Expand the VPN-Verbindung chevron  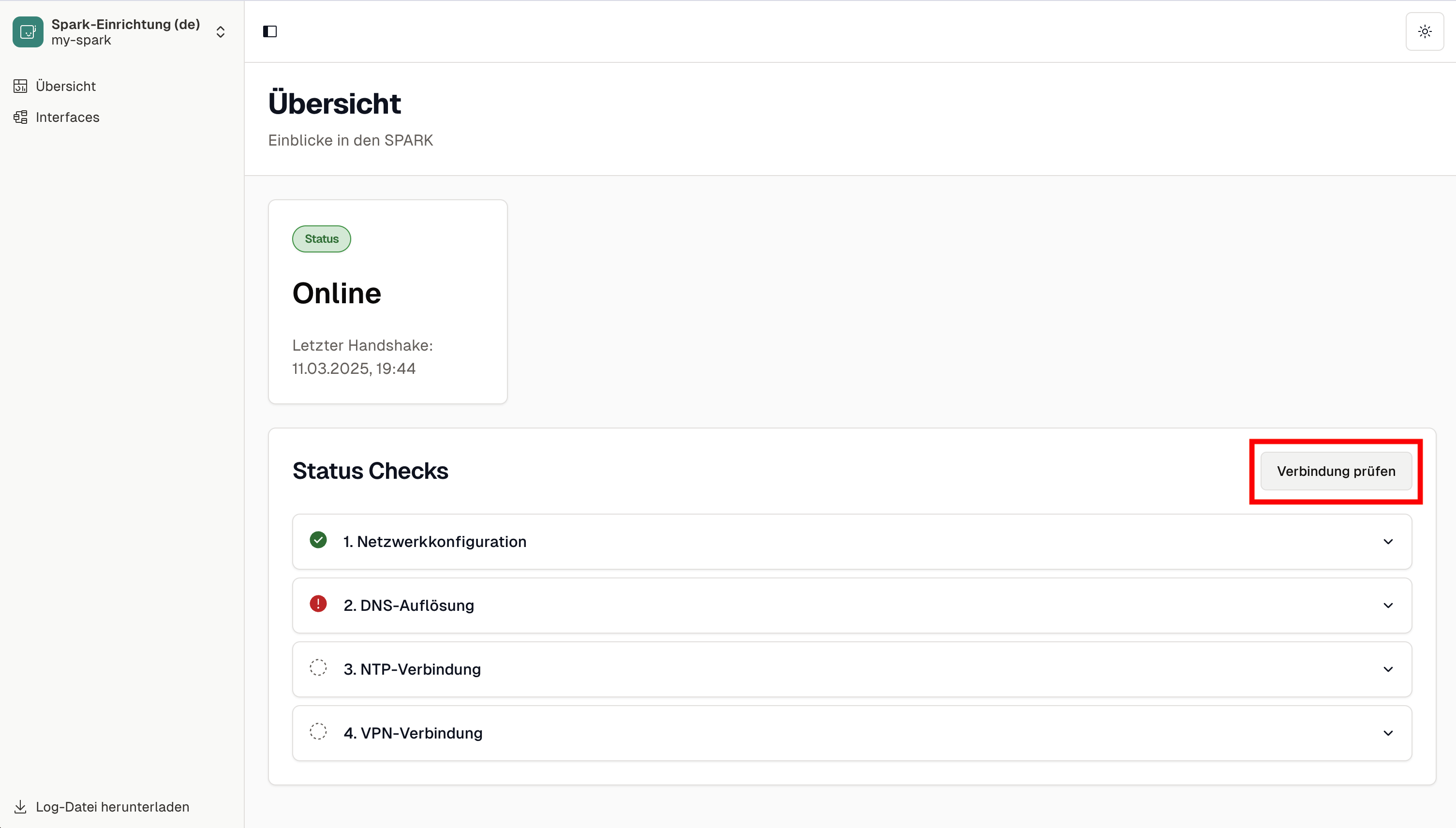[x=1388, y=733]
